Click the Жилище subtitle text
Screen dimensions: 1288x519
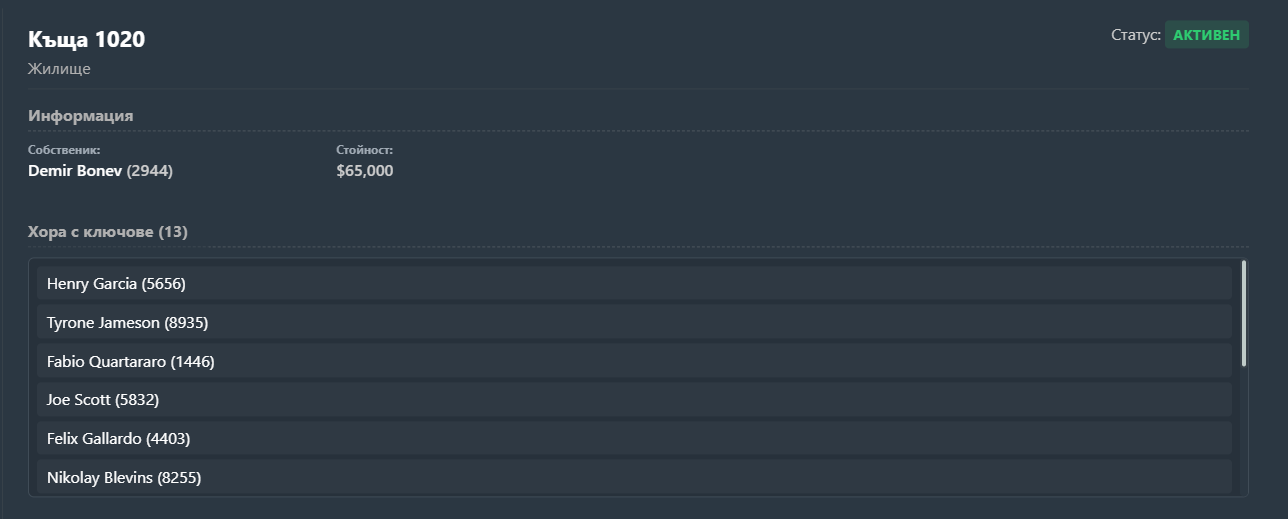click(59, 70)
